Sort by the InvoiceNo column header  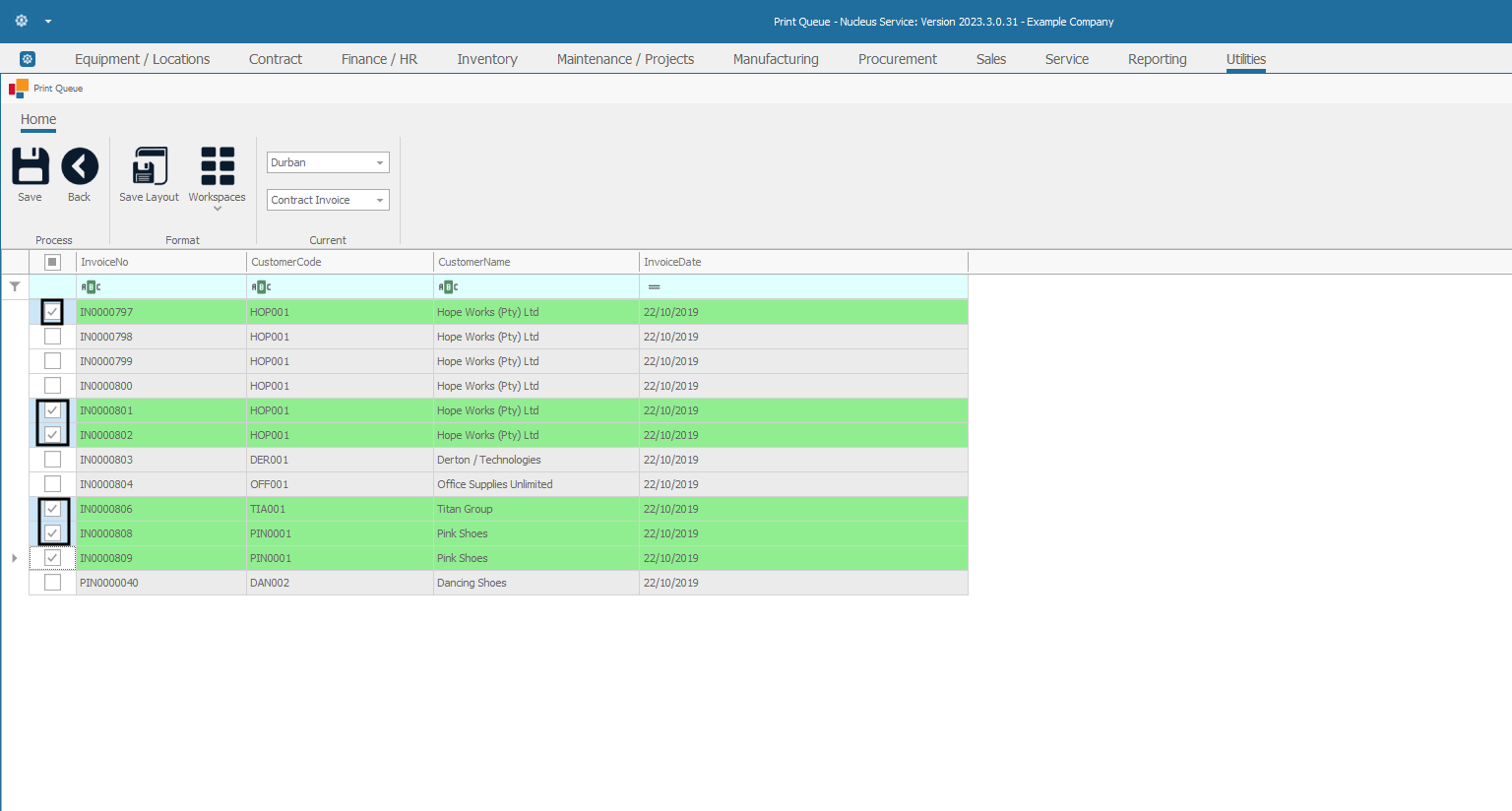[x=161, y=262]
